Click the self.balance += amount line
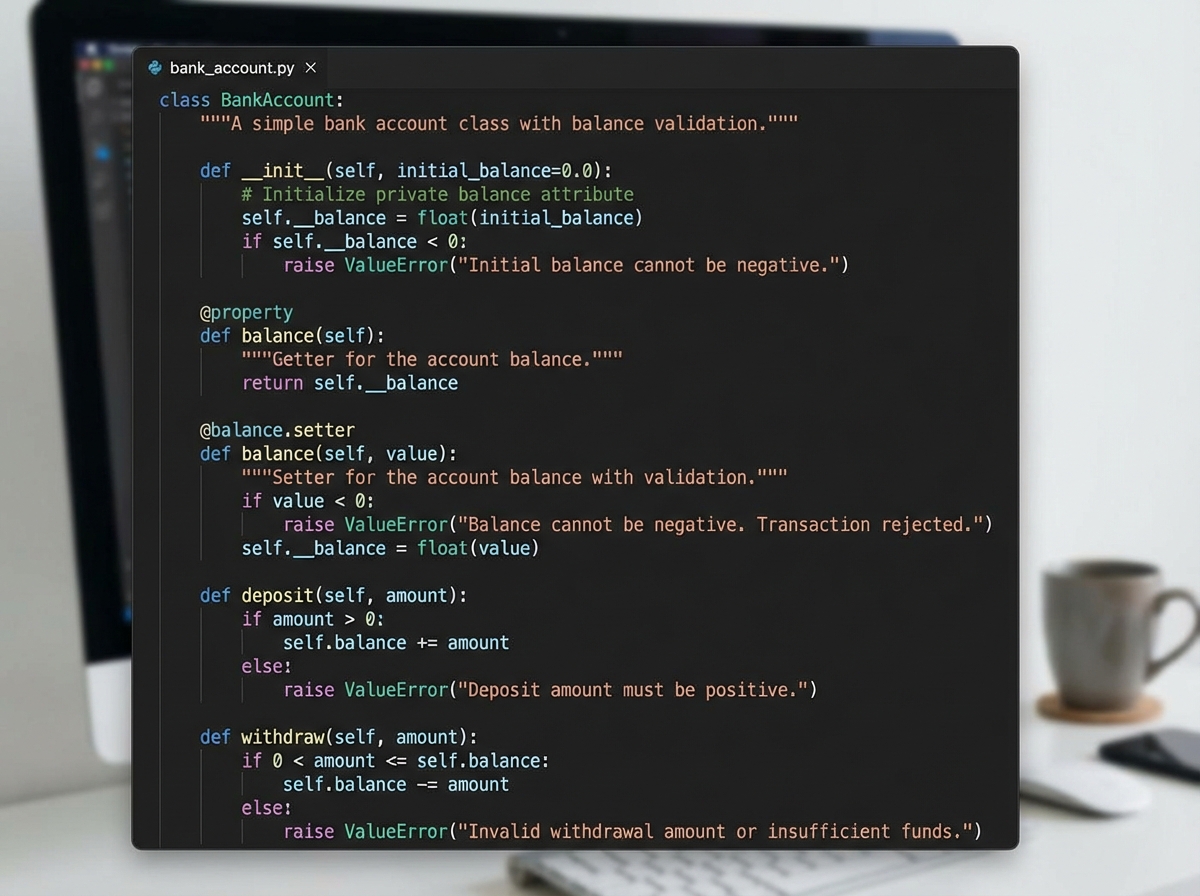This screenshot has width=1200, height=896. (395, 642)
